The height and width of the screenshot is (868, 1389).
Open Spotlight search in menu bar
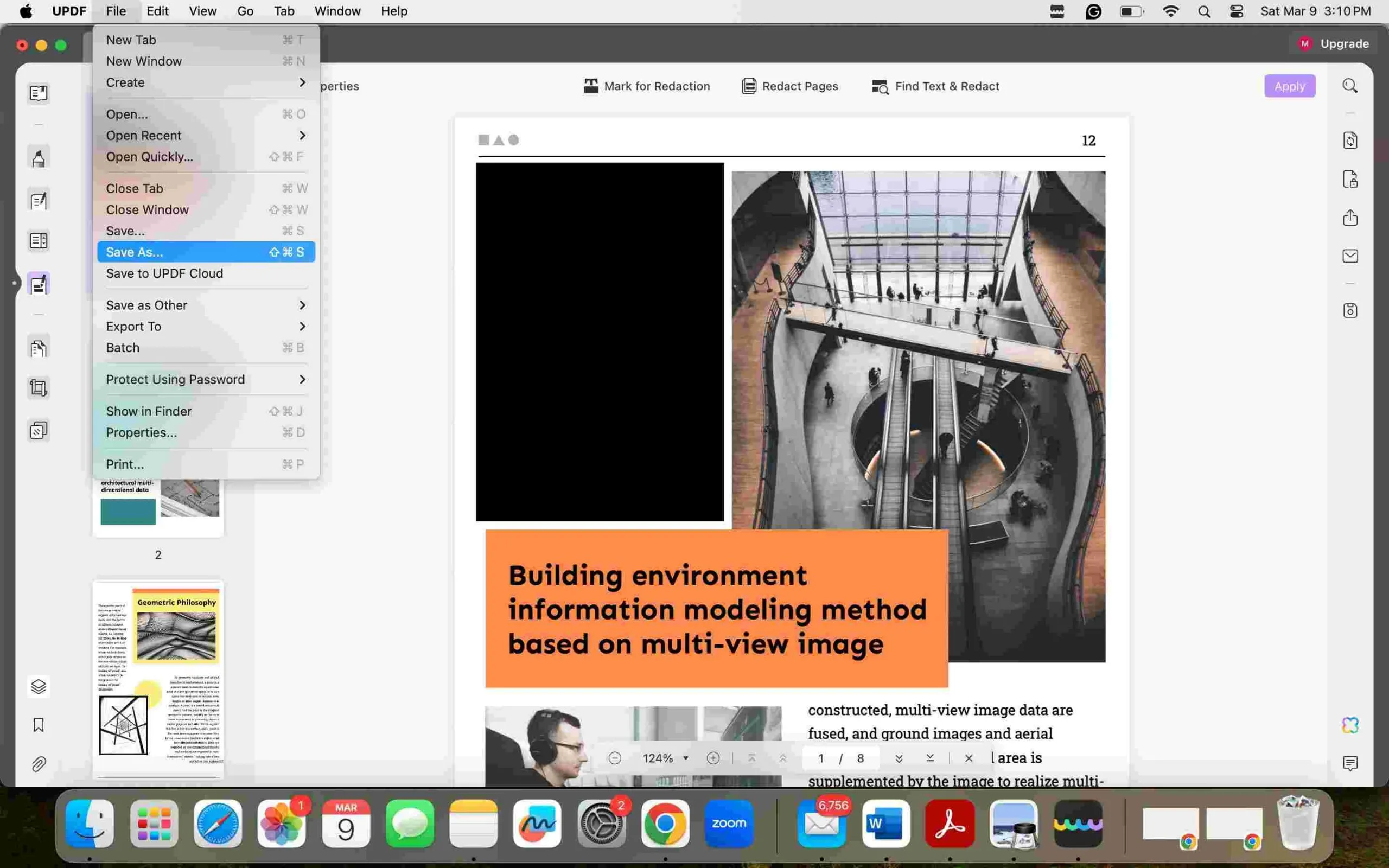click(1204, 11)
